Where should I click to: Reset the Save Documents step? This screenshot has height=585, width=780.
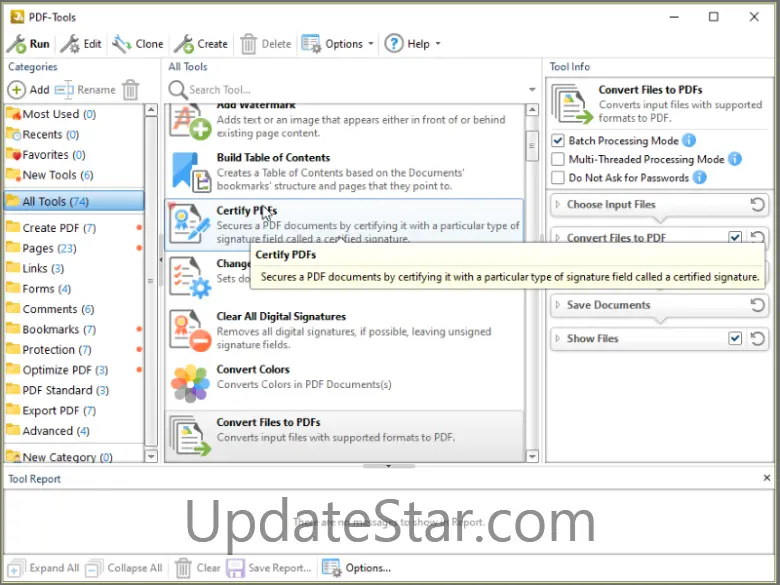tap(757, 305)
